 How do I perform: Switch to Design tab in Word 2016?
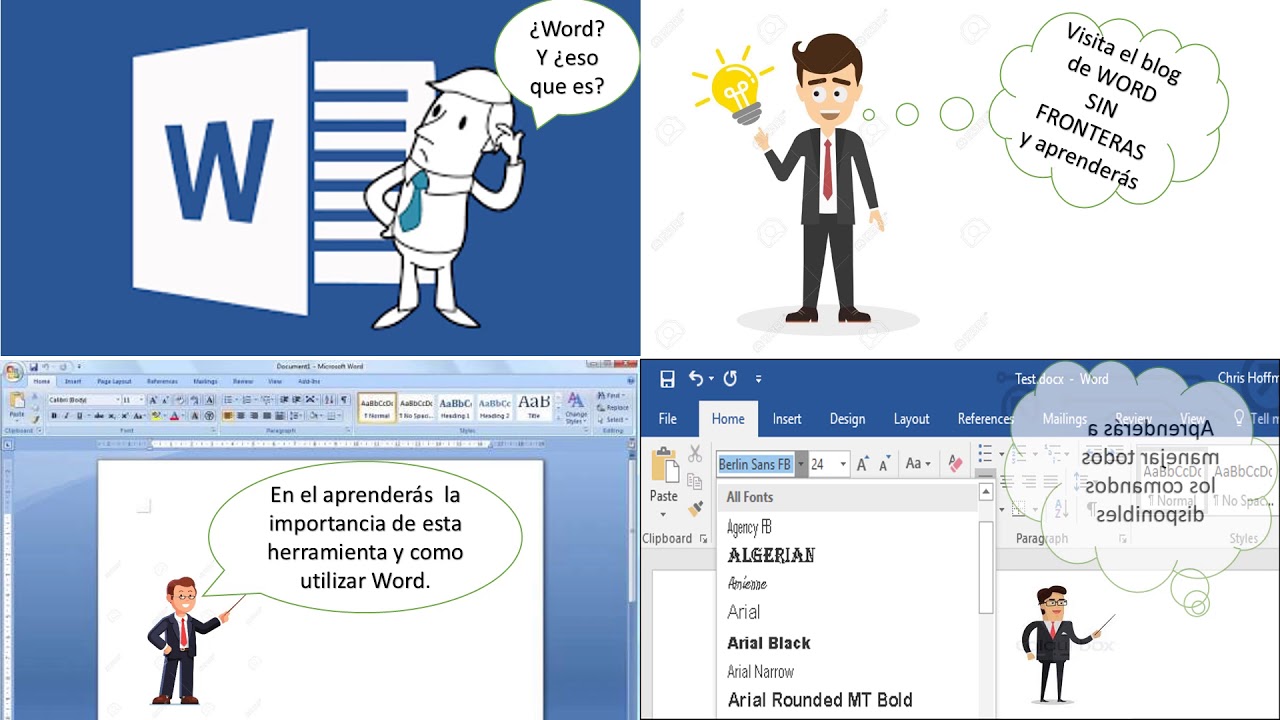[847, 419]
